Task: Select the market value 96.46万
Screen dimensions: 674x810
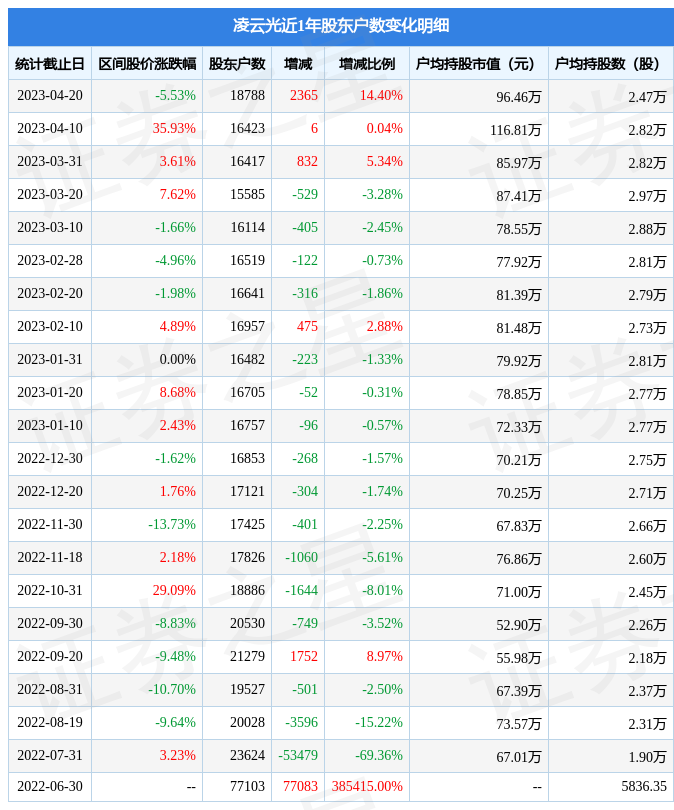Action: point(519,97)
